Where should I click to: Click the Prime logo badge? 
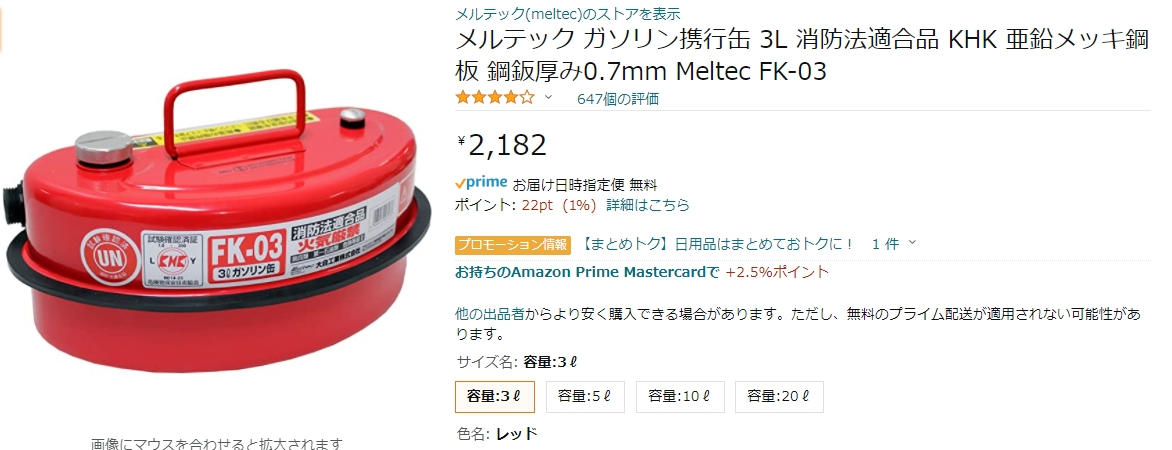(481, 183)
